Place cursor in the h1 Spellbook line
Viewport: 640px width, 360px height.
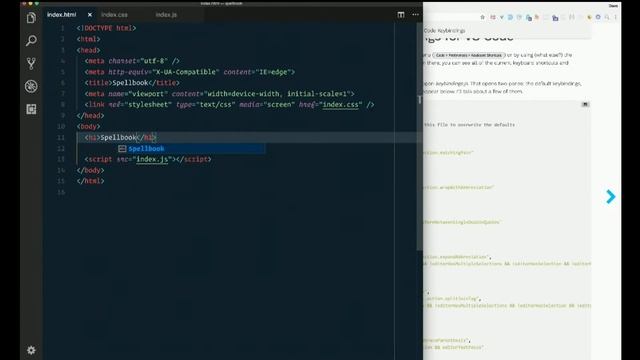click(x=120, y=138)
